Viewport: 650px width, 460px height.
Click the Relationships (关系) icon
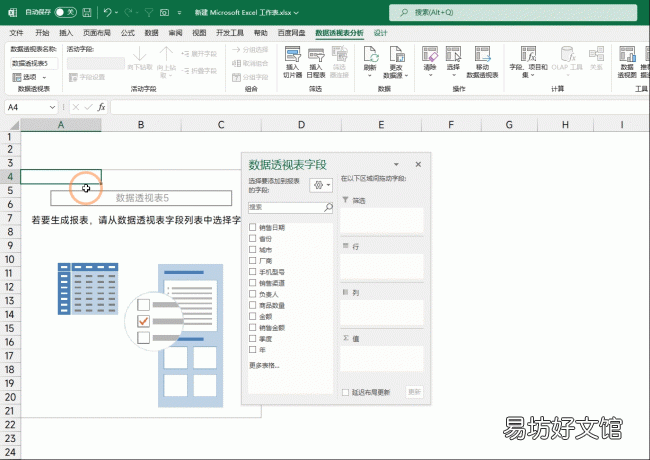point(596,54)
